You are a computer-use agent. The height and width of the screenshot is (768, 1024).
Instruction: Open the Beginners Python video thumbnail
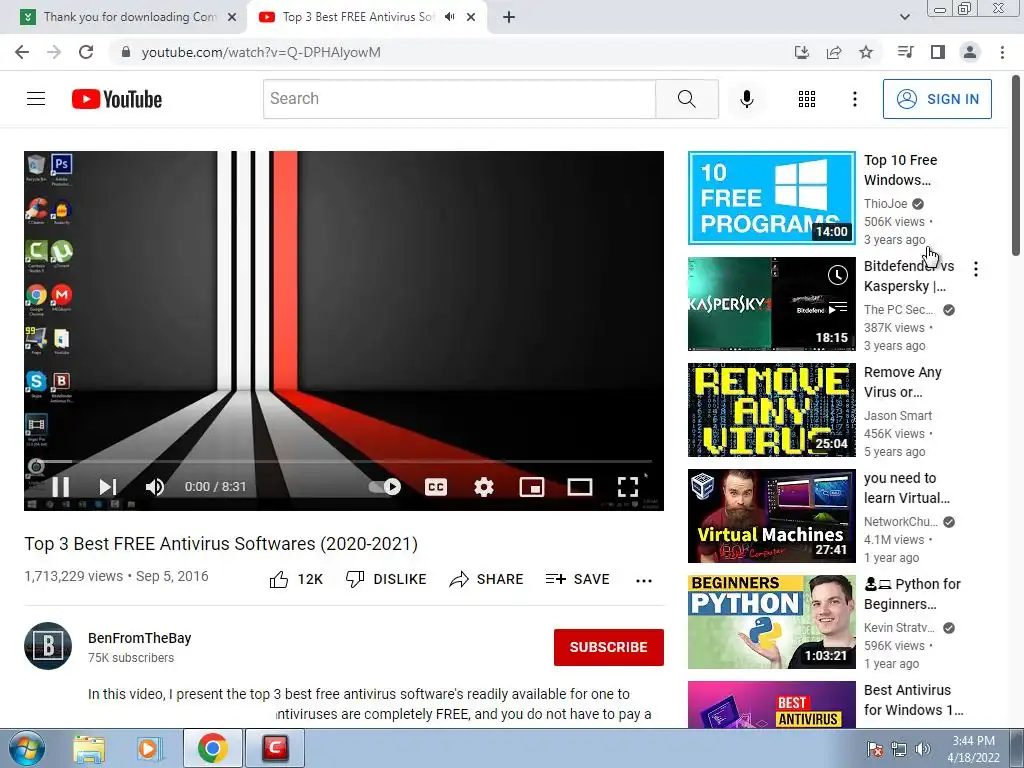pos(771,622)
